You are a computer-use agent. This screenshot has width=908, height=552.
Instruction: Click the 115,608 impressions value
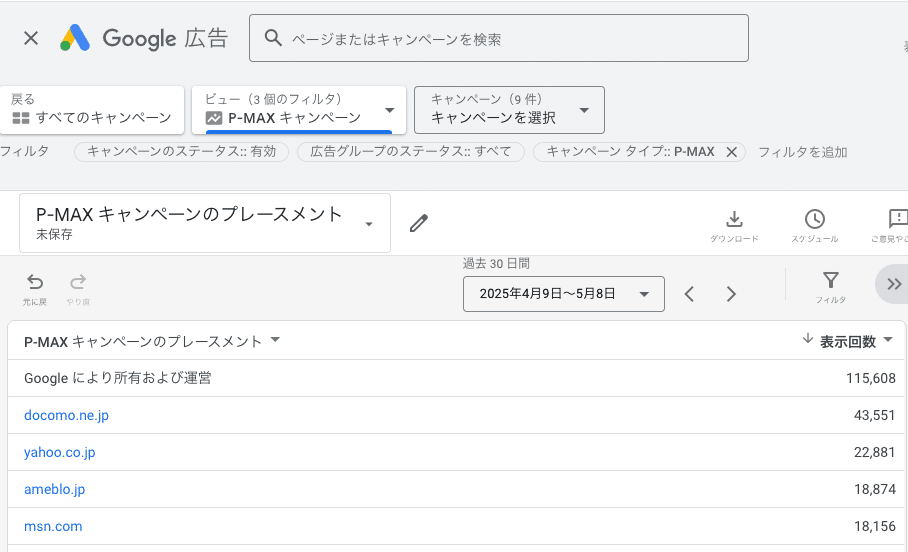[870, 378]
